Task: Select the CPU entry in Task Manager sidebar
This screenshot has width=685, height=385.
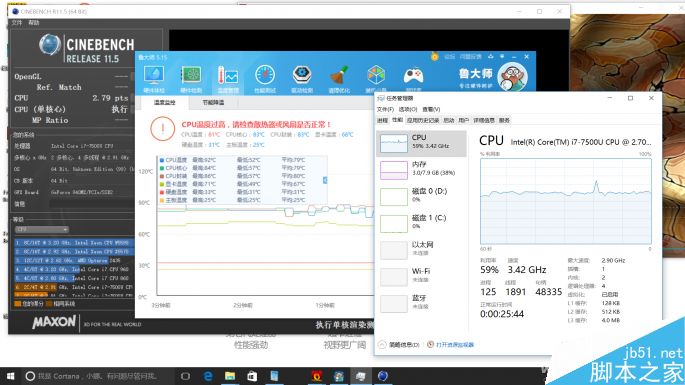Action: pos(421,143)
